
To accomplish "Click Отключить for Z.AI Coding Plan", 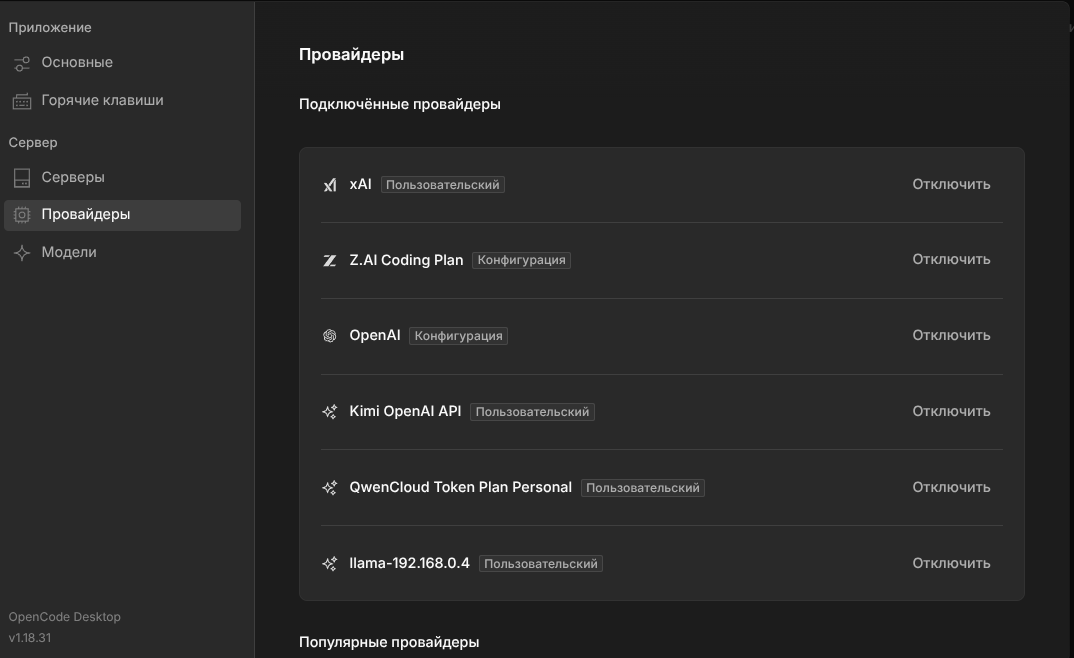I will tap(951, 260).
